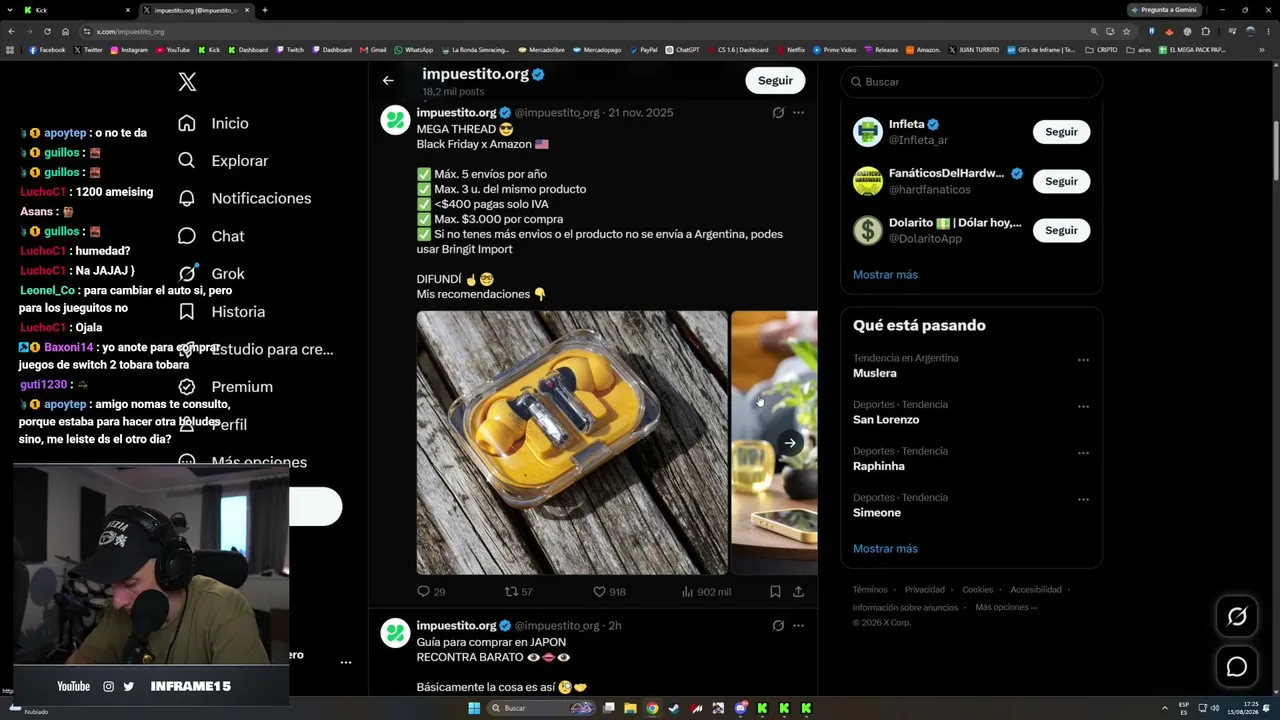Follow impuestito.org with Seguir button
Image resolution: width=1280 pixels, height=720 pixels.
tap(775, 81)
